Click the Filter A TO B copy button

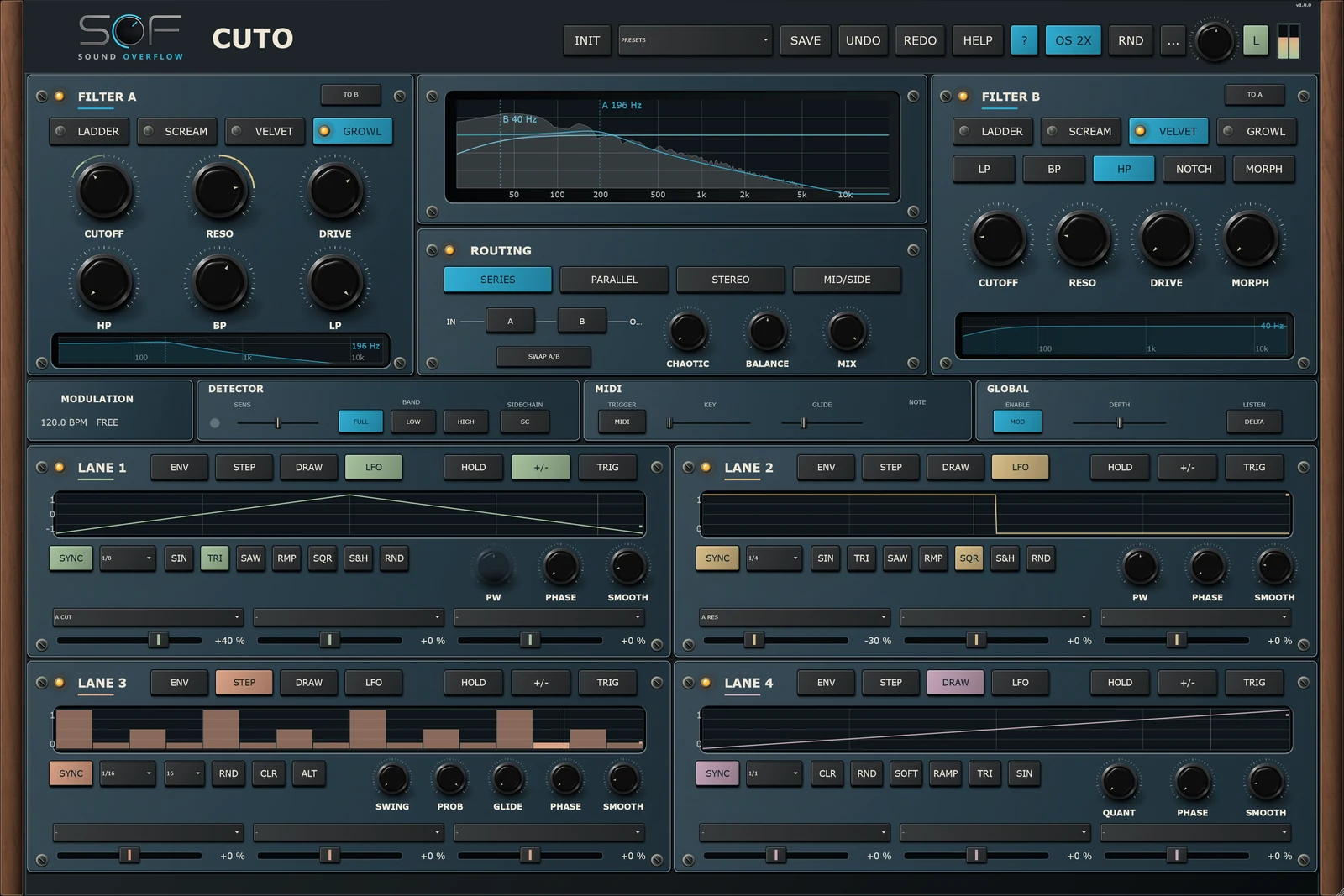point(351,95)
